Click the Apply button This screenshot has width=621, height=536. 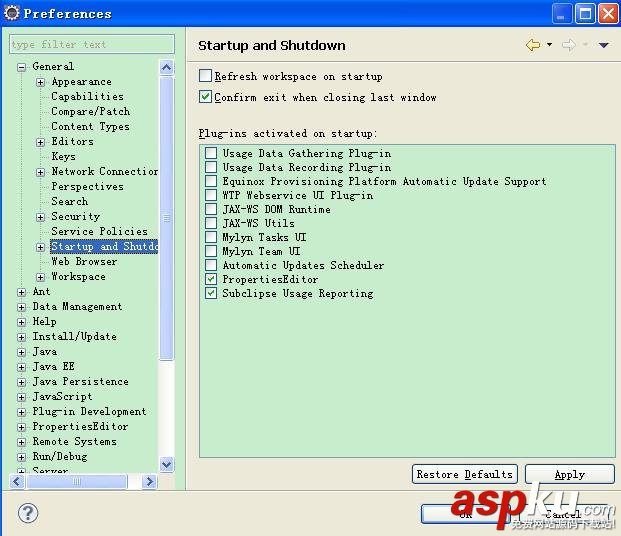(x=570, y=474)
